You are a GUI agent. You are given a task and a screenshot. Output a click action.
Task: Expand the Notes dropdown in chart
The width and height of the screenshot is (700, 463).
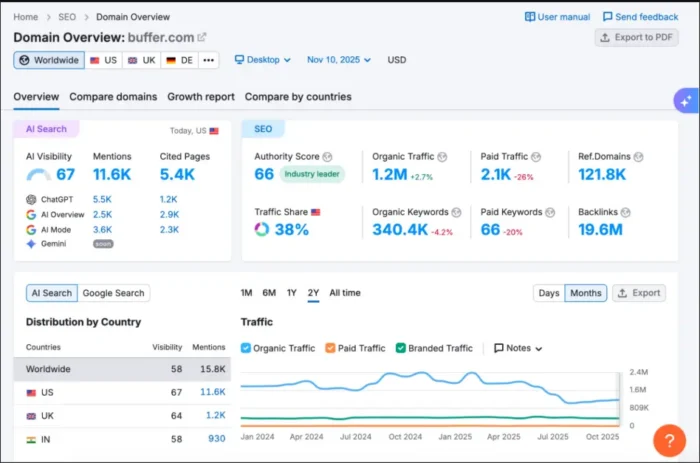tap(518, 348)
